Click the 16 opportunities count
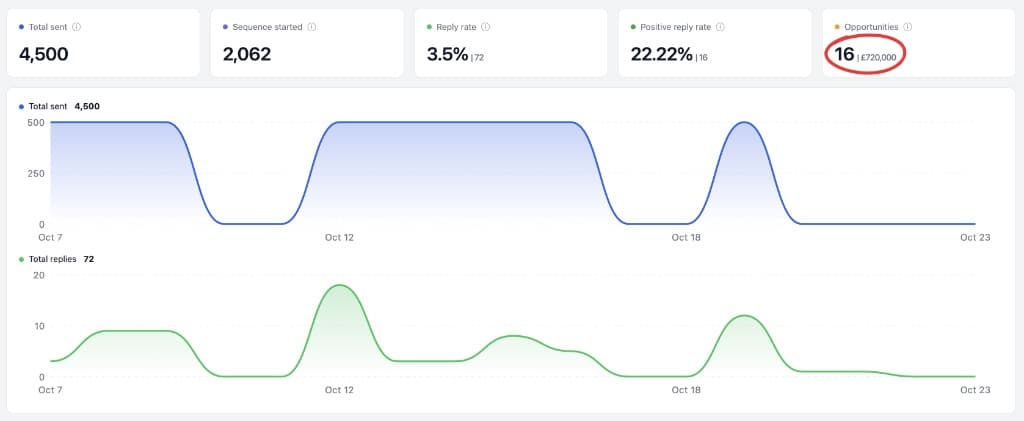 point(844,54)
